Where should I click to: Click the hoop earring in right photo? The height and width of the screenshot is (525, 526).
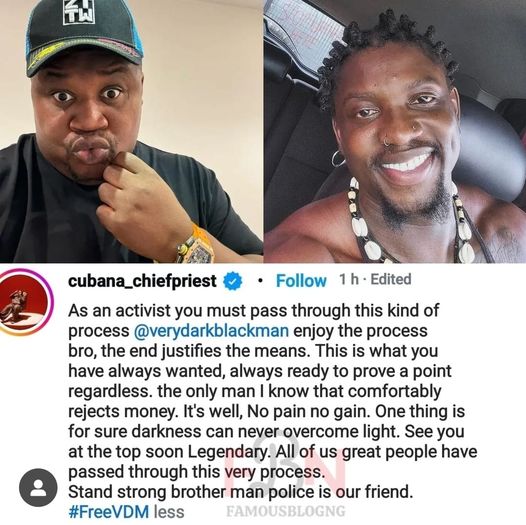[338, 158]
